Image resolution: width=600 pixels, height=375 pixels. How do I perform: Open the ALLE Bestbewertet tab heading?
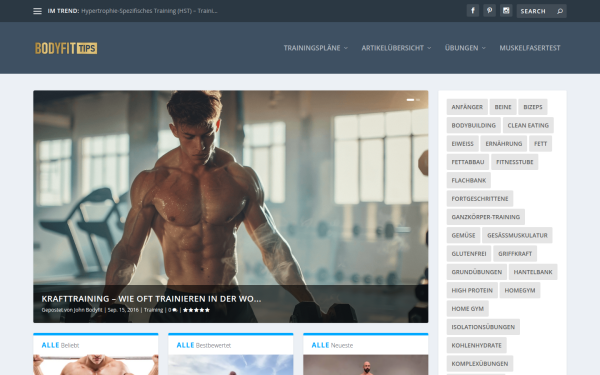204,345
